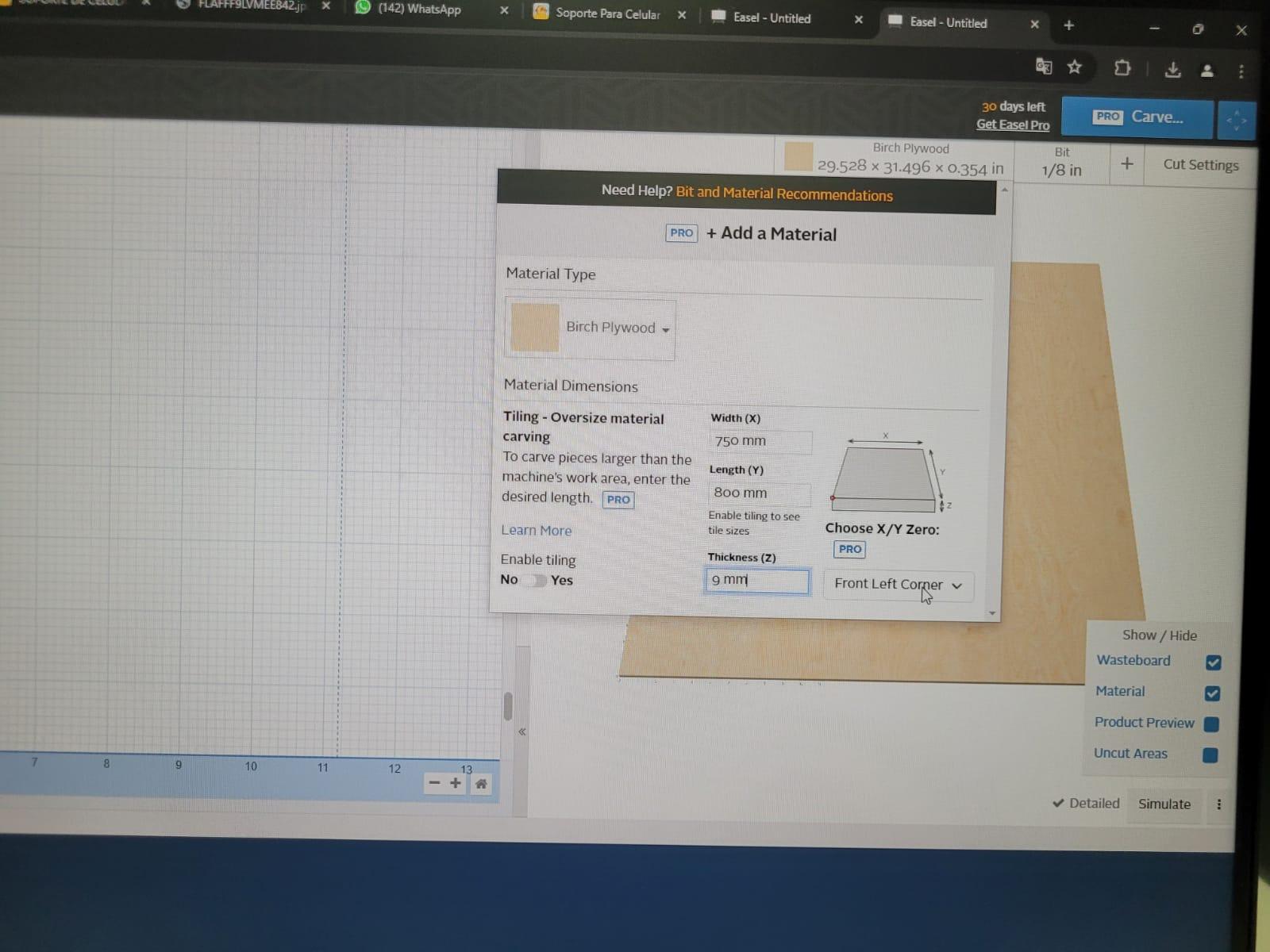
Task: Open Bit and Material Recommendations link
Action: click(x=784, y=194)
